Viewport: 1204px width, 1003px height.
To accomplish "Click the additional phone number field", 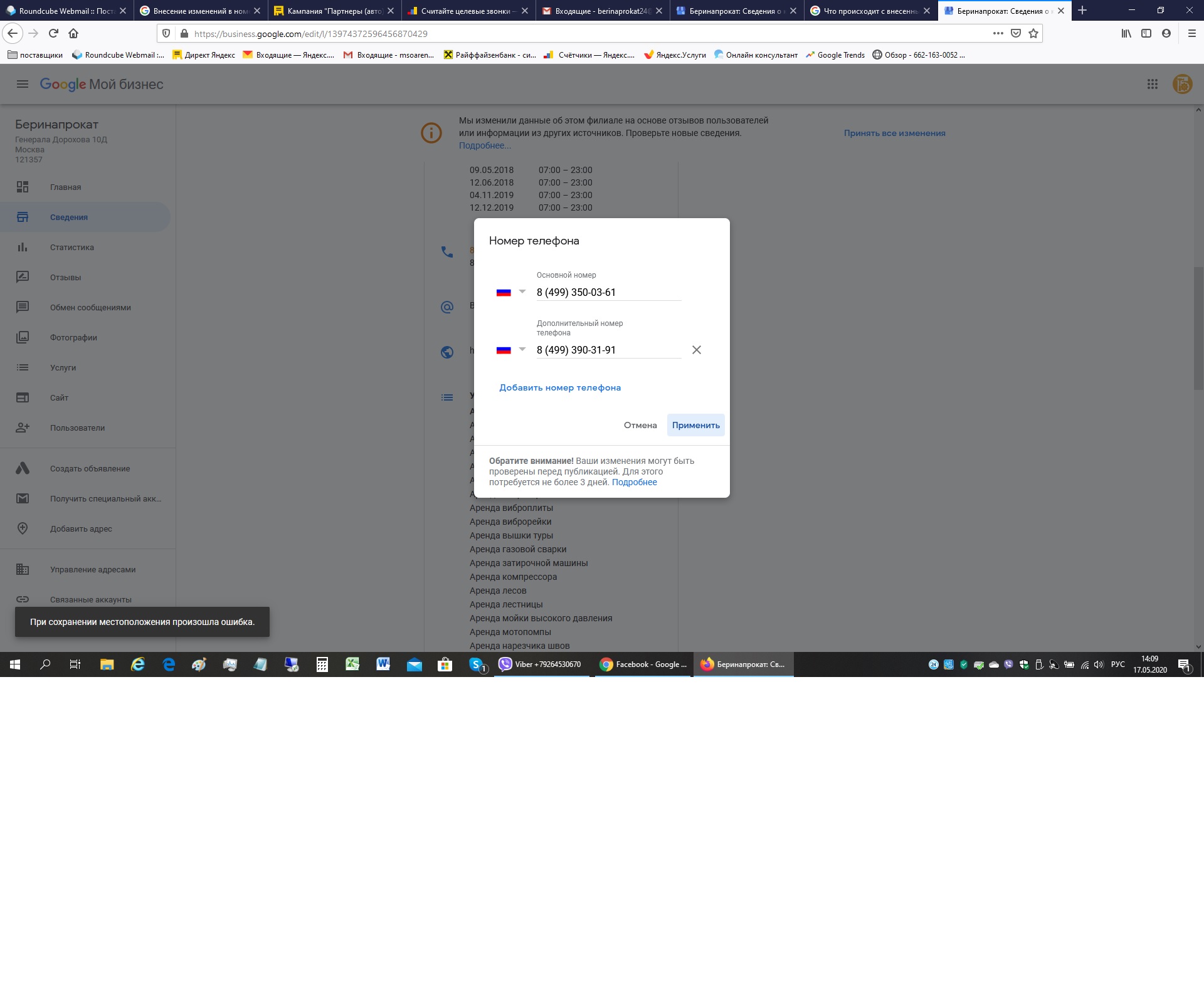I will tap(609, 350).
